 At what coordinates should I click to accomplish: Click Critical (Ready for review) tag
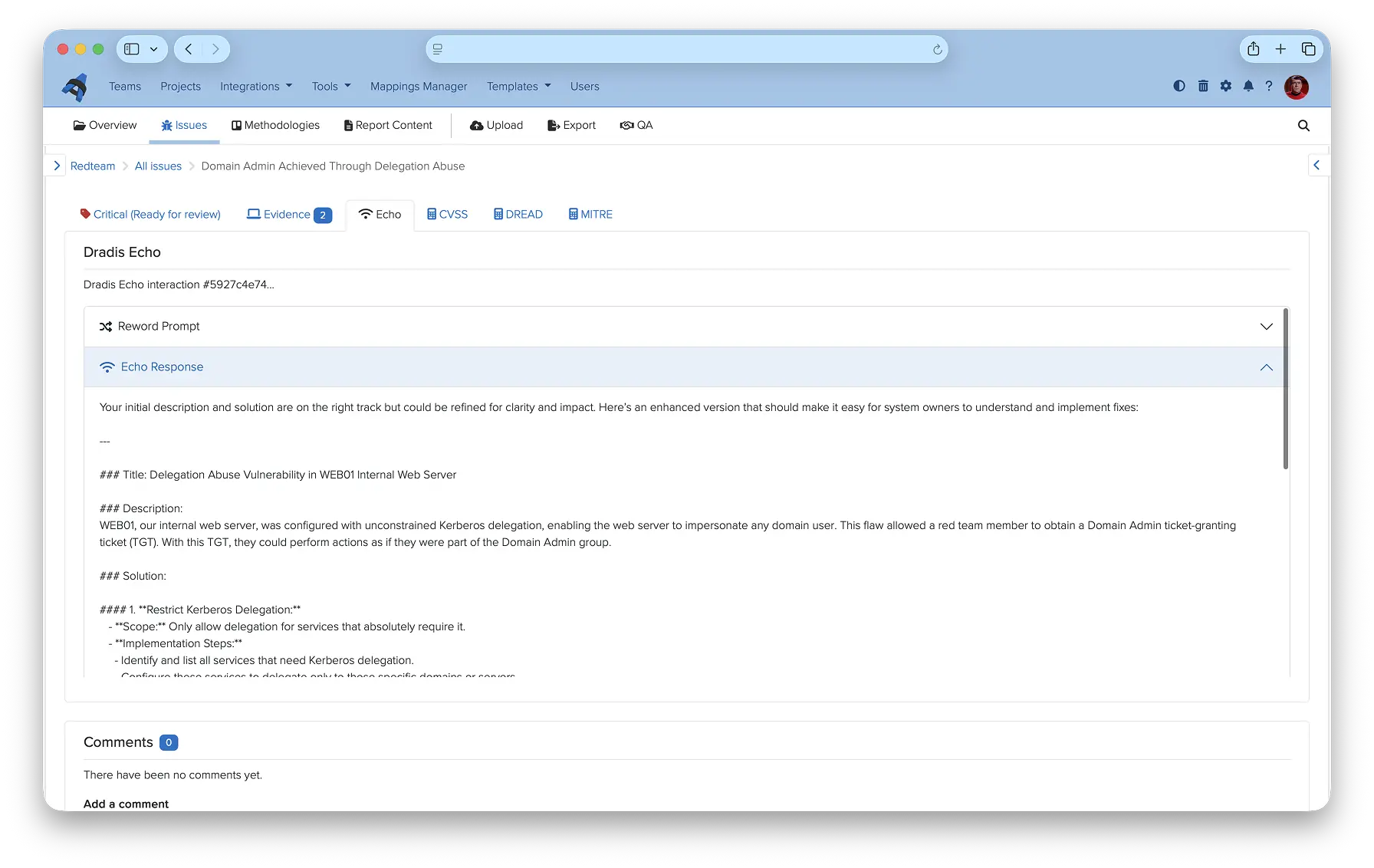150,215
